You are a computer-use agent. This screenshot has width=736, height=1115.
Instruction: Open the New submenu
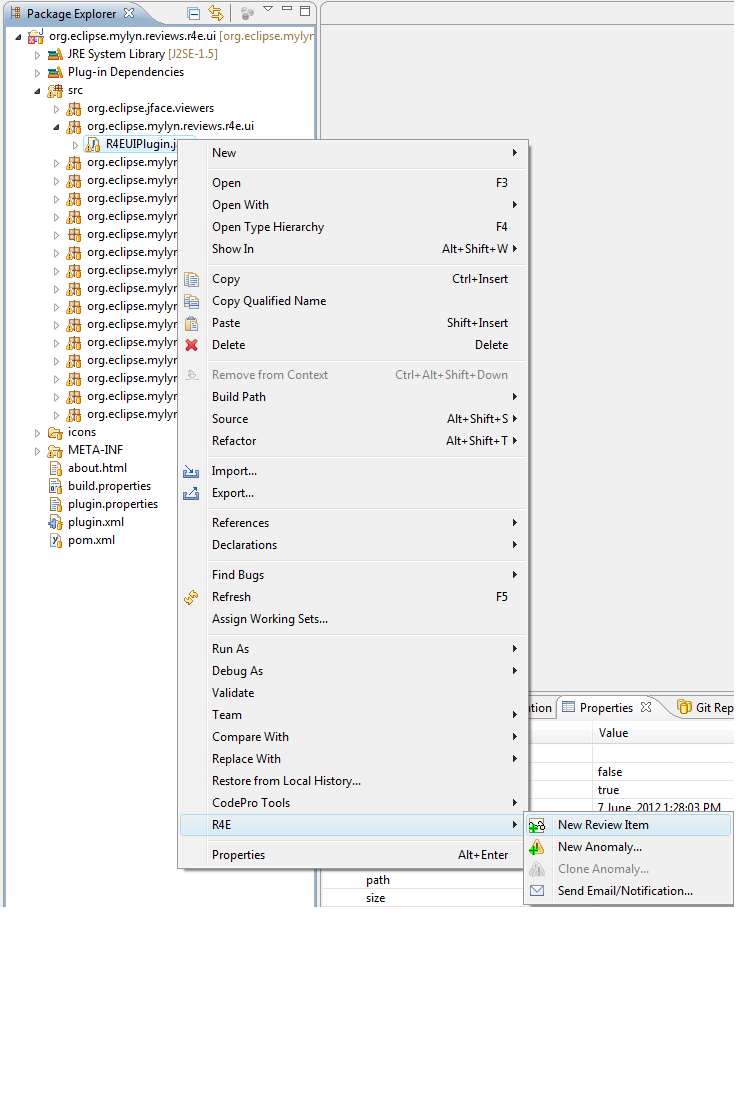pyautogui.click(x=353, y=153)
